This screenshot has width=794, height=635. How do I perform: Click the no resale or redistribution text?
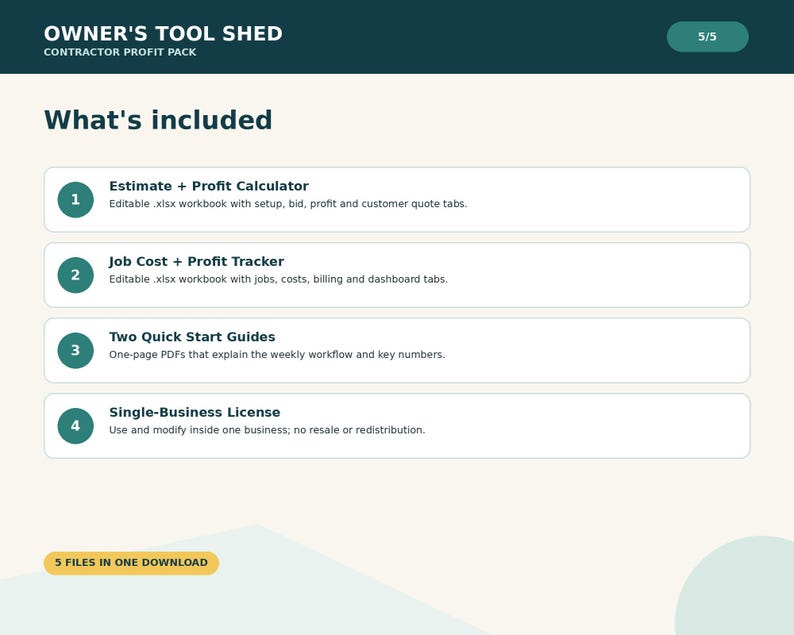(x=267, y=430)
